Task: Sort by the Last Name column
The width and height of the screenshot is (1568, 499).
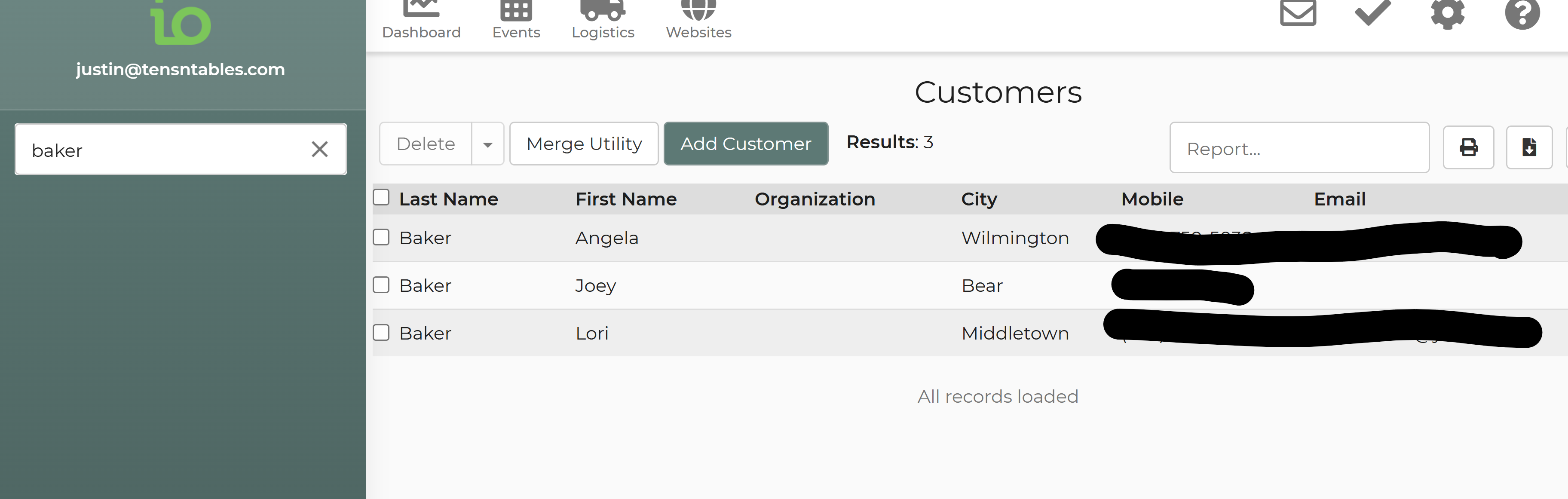Action: (x=449, y=199)
